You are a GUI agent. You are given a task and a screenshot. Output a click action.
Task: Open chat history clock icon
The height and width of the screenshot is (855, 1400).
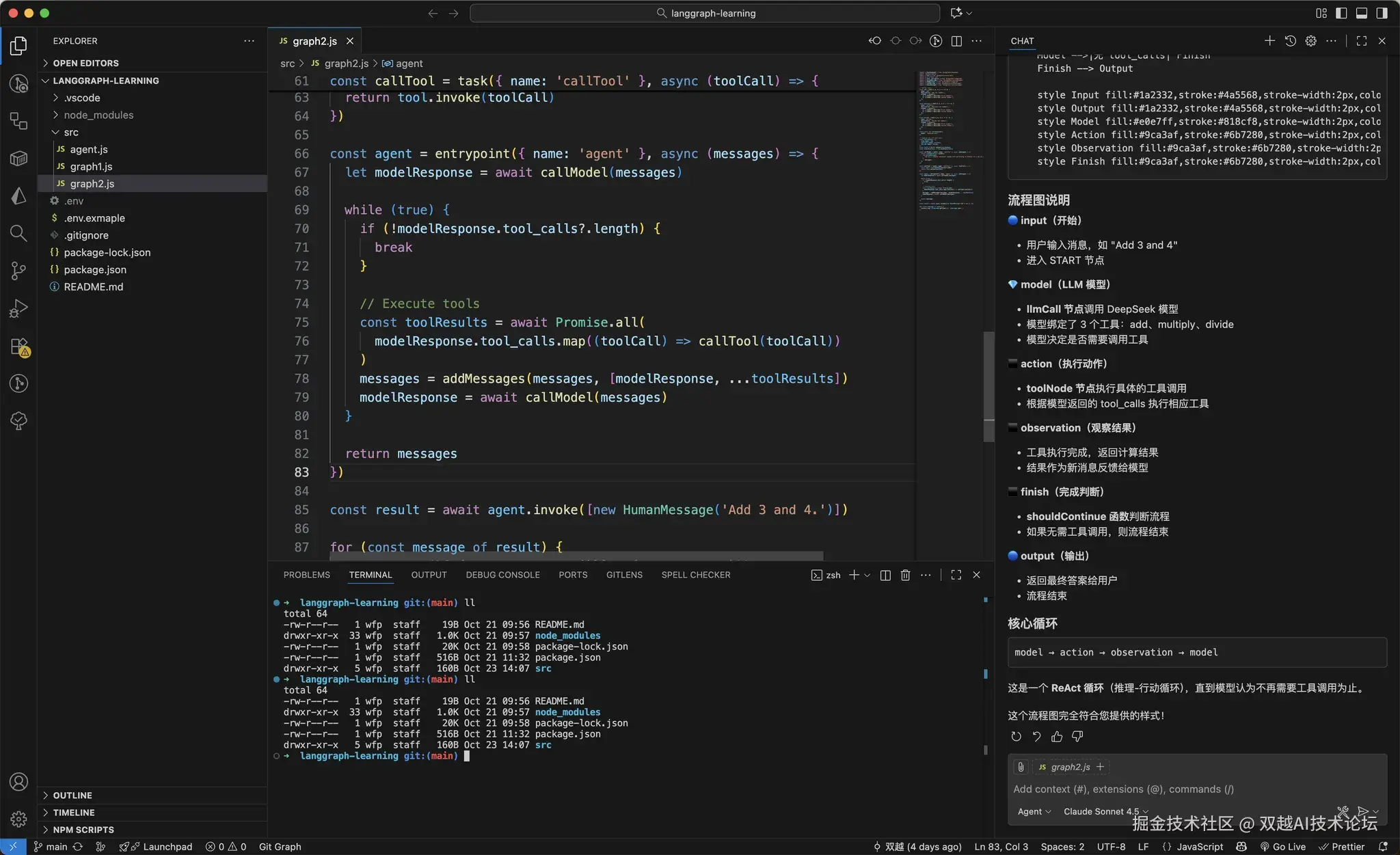pos(1290,41)
